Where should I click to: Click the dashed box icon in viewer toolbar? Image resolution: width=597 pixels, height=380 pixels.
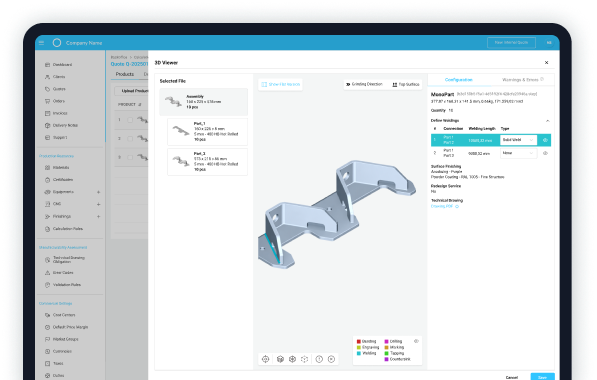pos(305,359)
